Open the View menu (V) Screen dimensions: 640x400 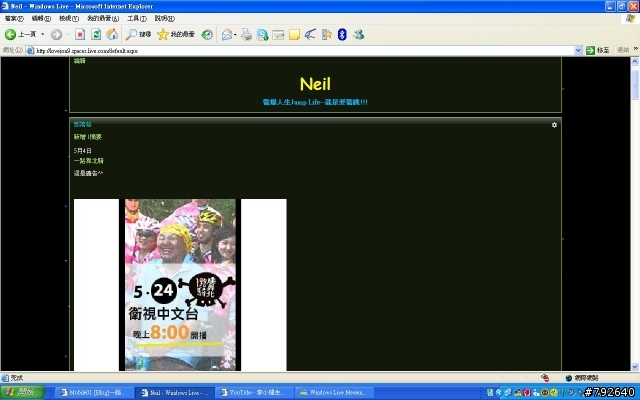69,18
